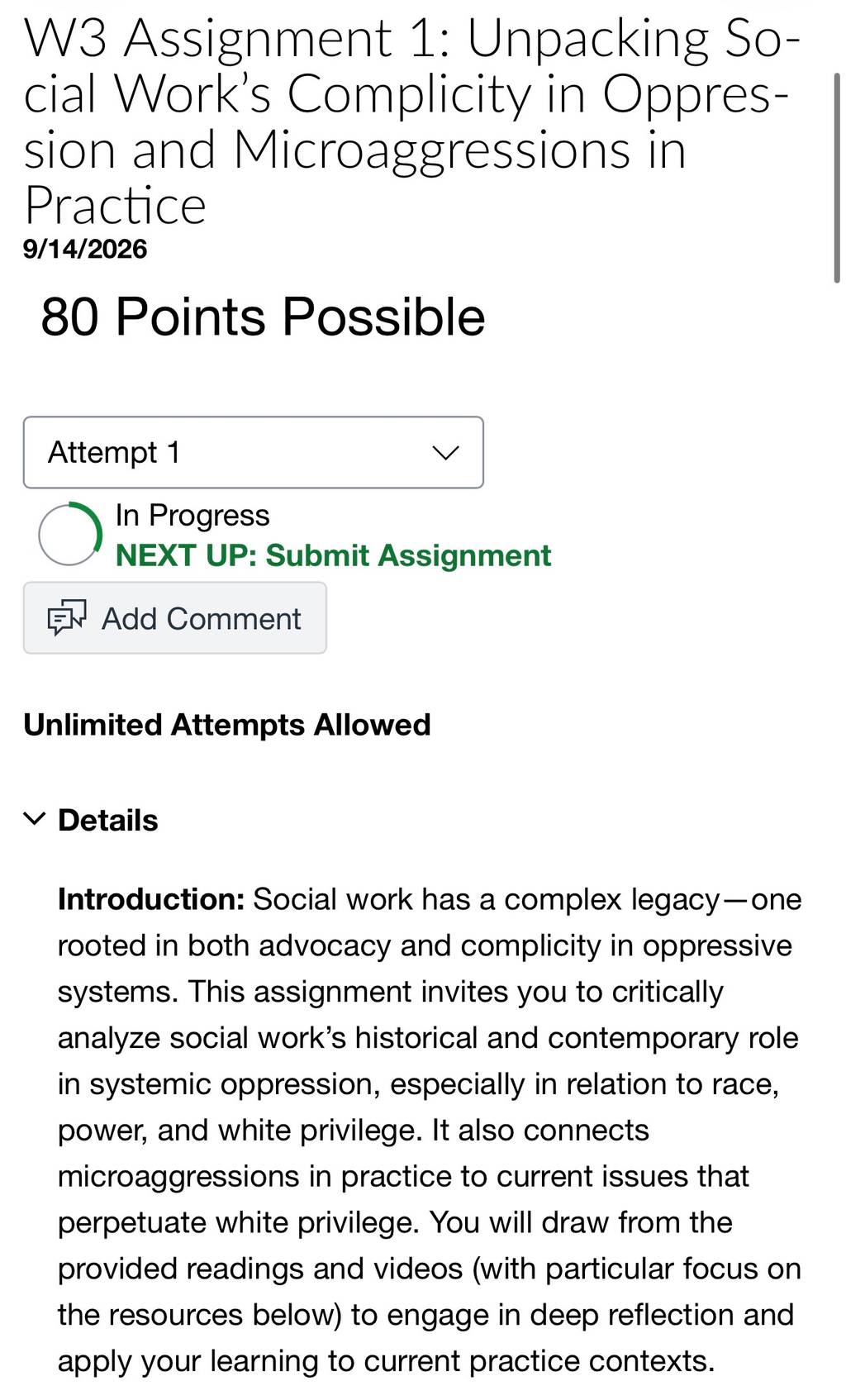Click the word microaggressions in the introduction
846x1400 pixels.
(178, 1176)
